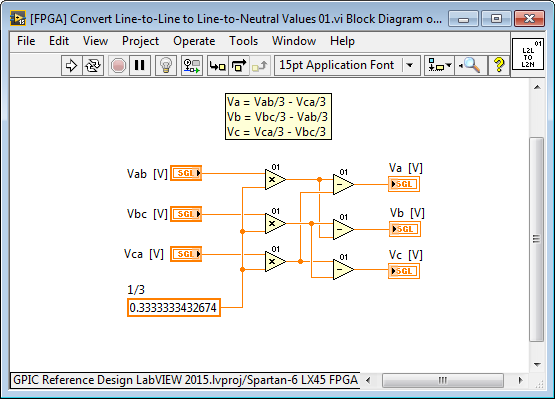Click the 1/3 numeric constant field
The image size is (555, 399).
(x=174, y=308)
